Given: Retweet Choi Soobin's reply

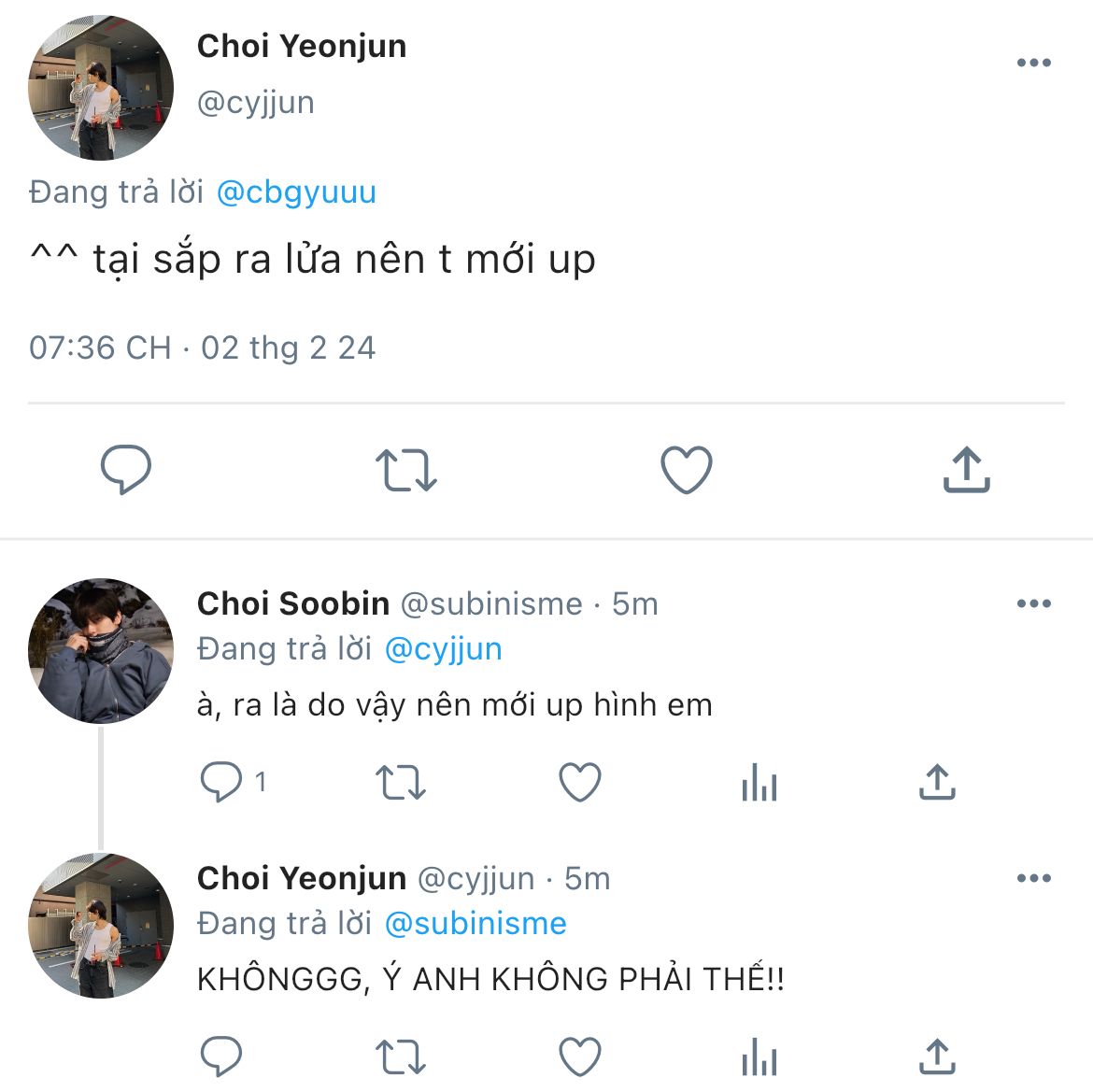Looking at the screenshot, I should click(x=400, y=783).
